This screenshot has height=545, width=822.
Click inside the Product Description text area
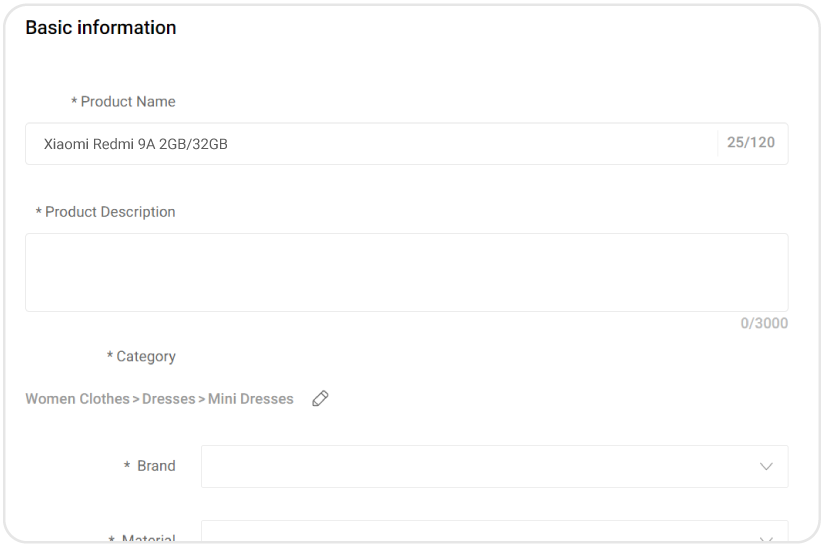406,272
